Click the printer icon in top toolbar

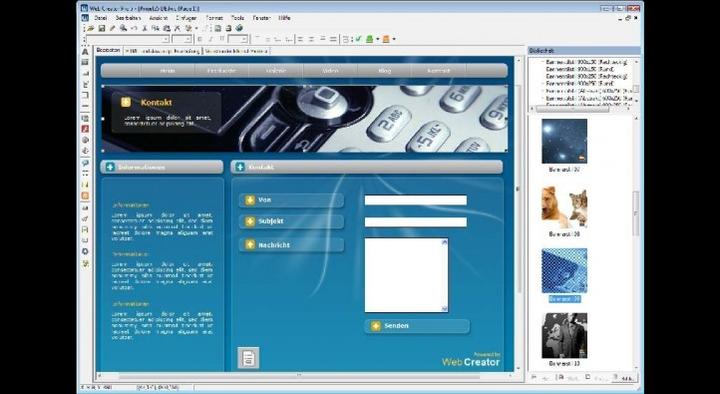pyautogui.click(x=228, y=28)
